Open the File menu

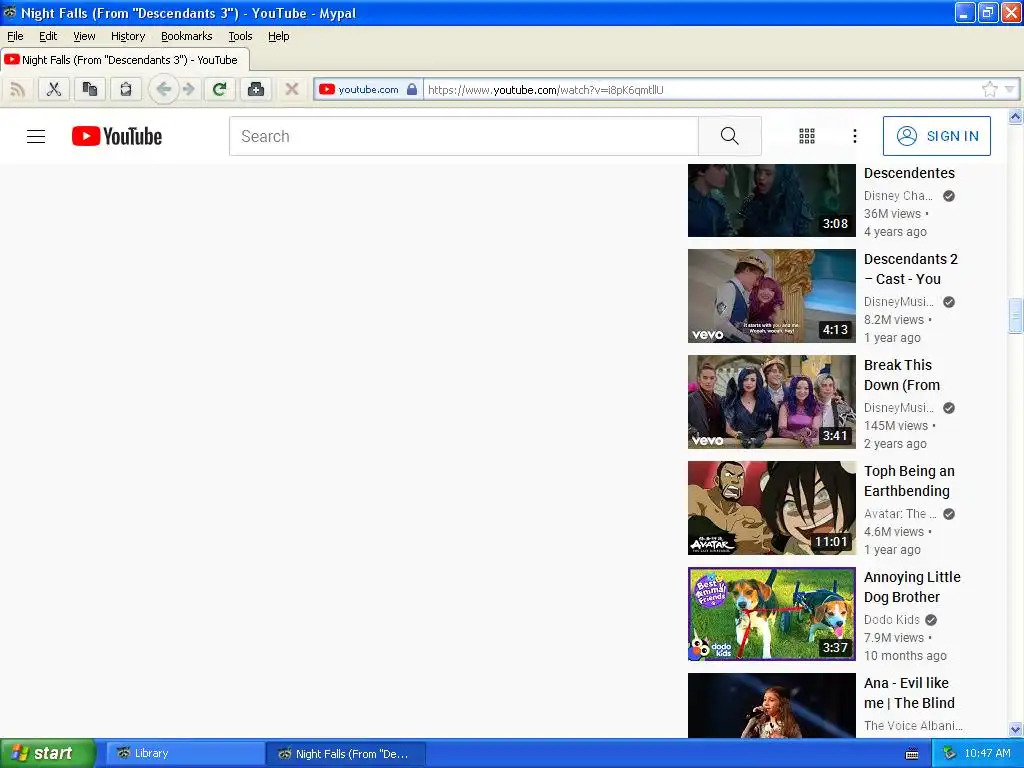[x=15, y=36]
